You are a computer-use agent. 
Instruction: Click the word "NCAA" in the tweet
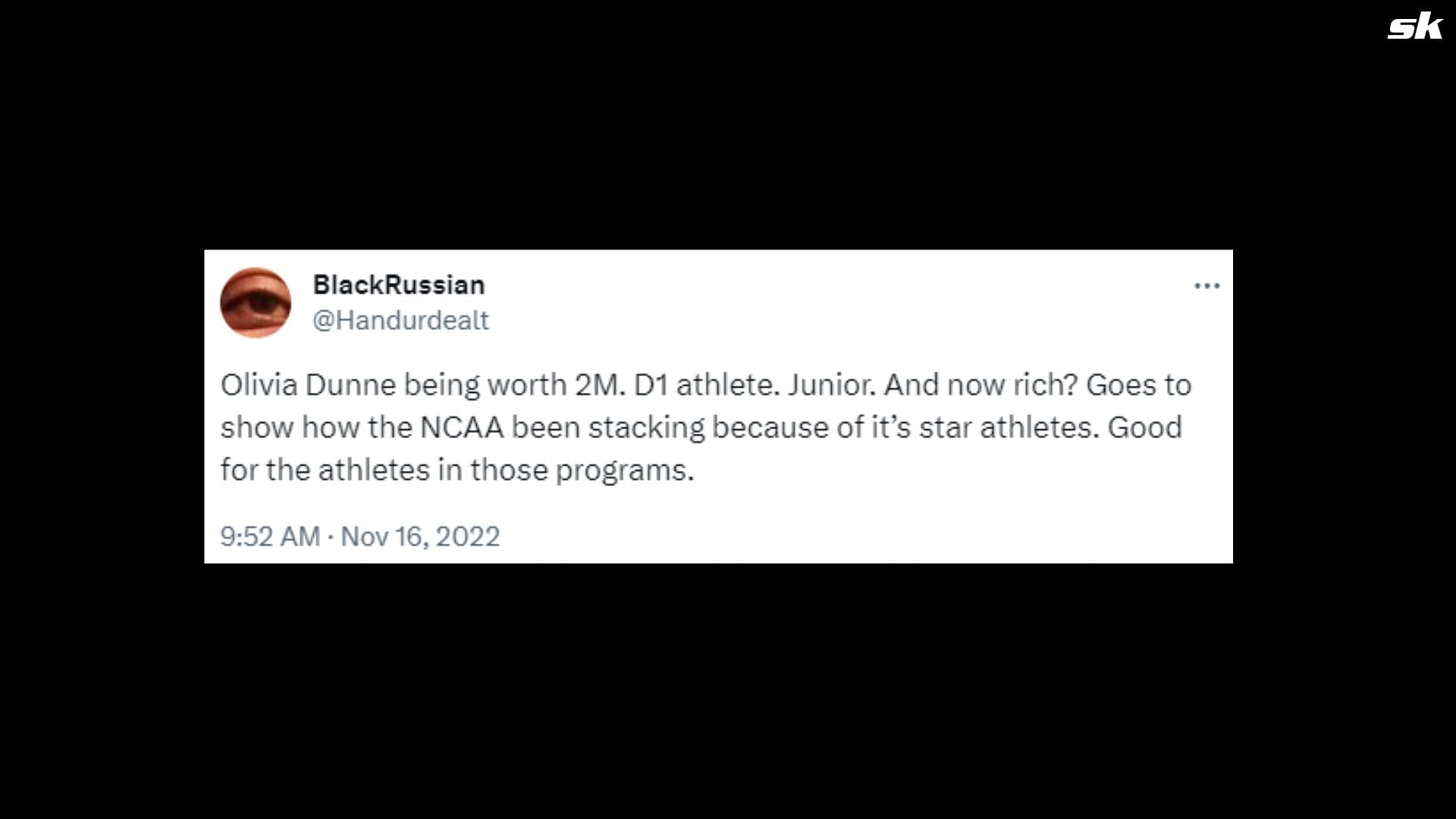tap(462, 428)
